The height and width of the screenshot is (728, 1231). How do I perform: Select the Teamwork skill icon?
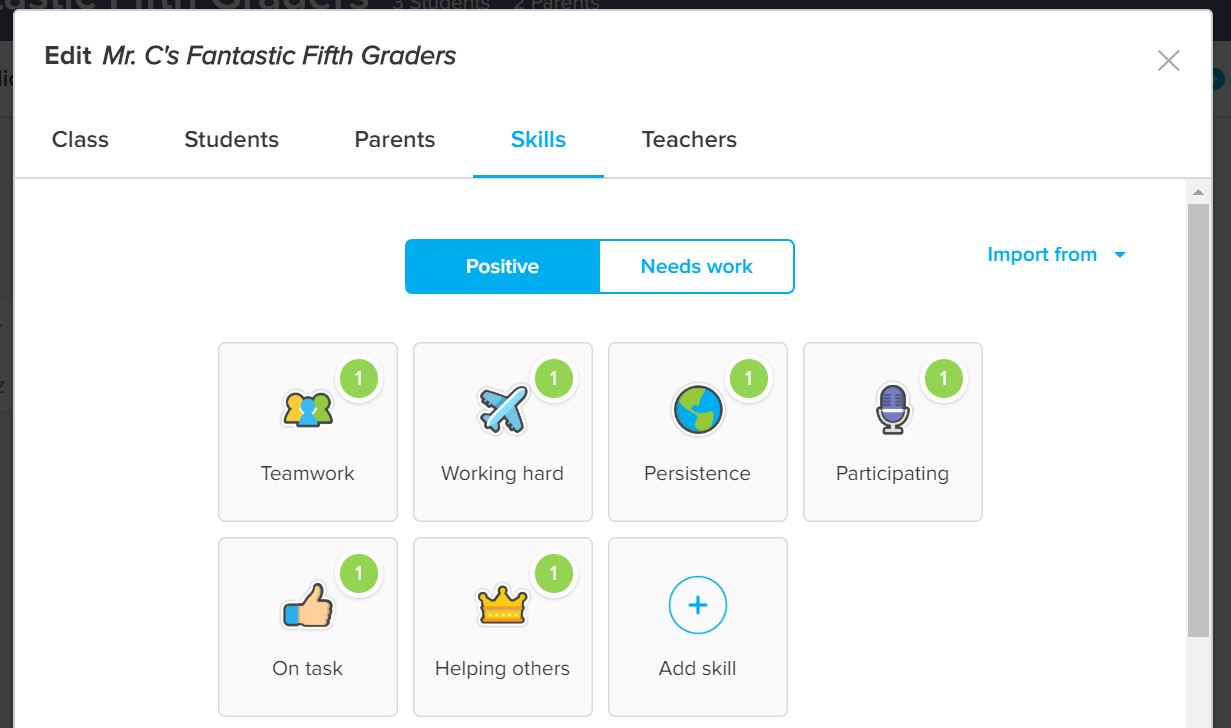point(307,408)
